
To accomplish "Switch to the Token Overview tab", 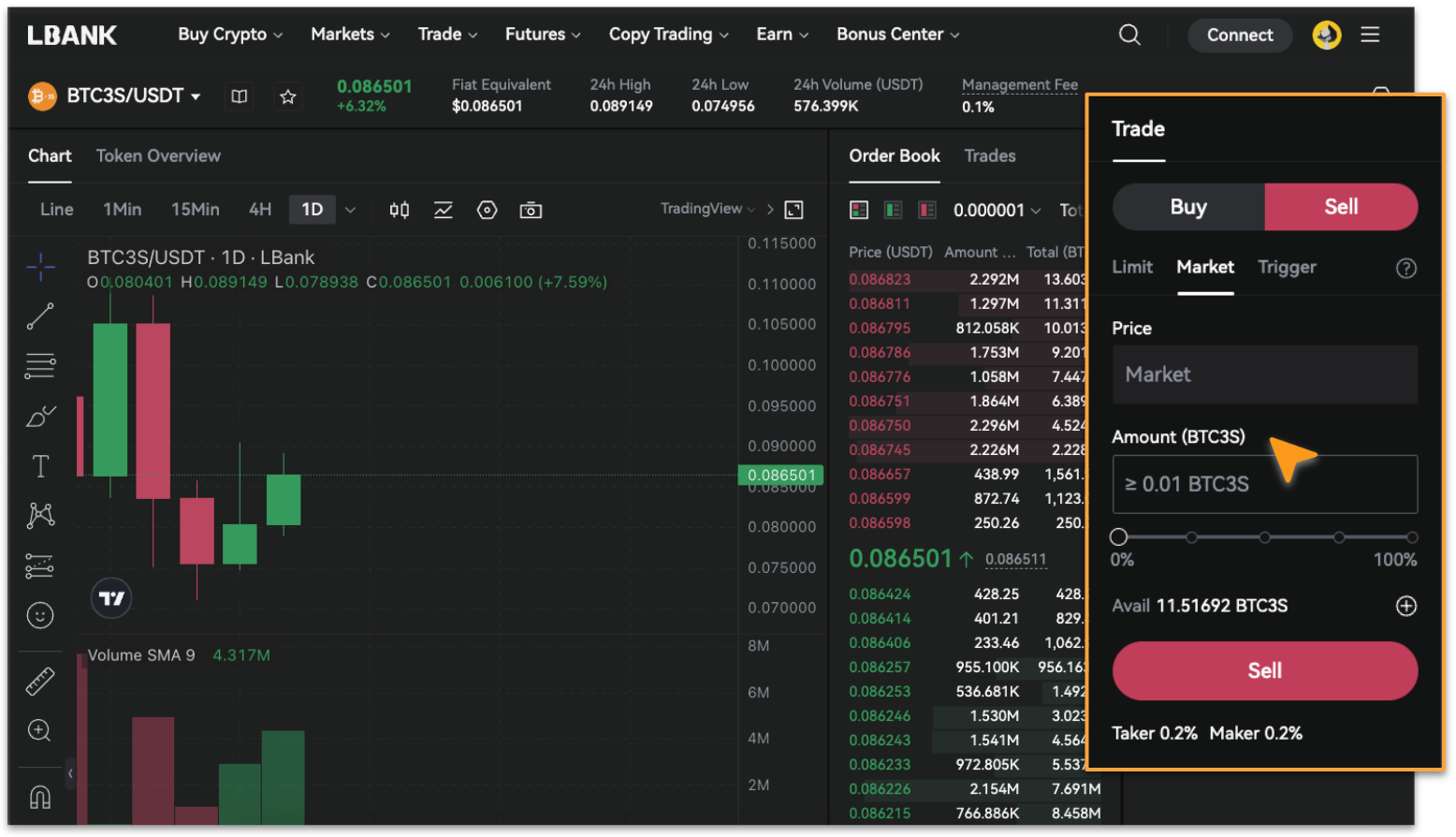I will click(x=157, y=155).
